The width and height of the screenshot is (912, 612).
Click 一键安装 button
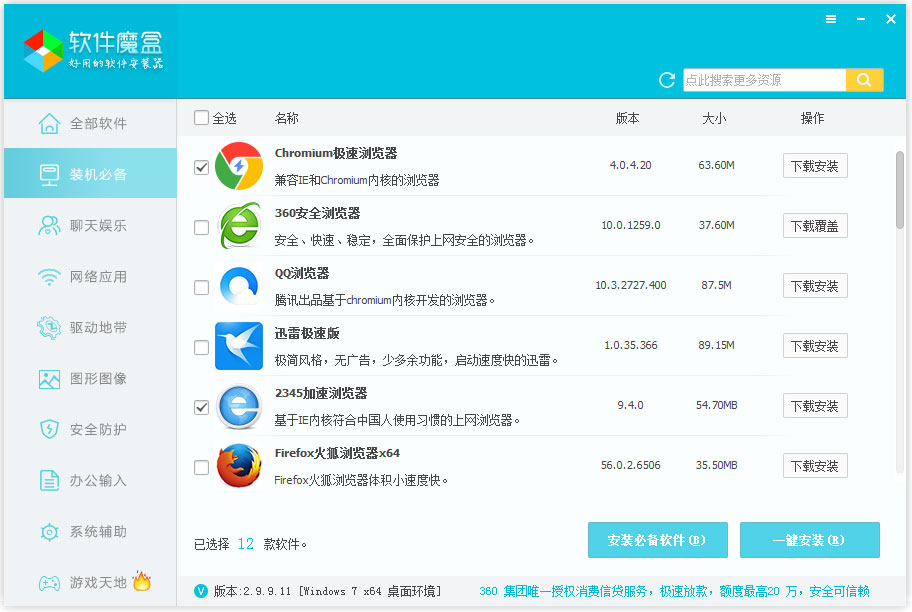pyautogui.click(x=809, y=539)
